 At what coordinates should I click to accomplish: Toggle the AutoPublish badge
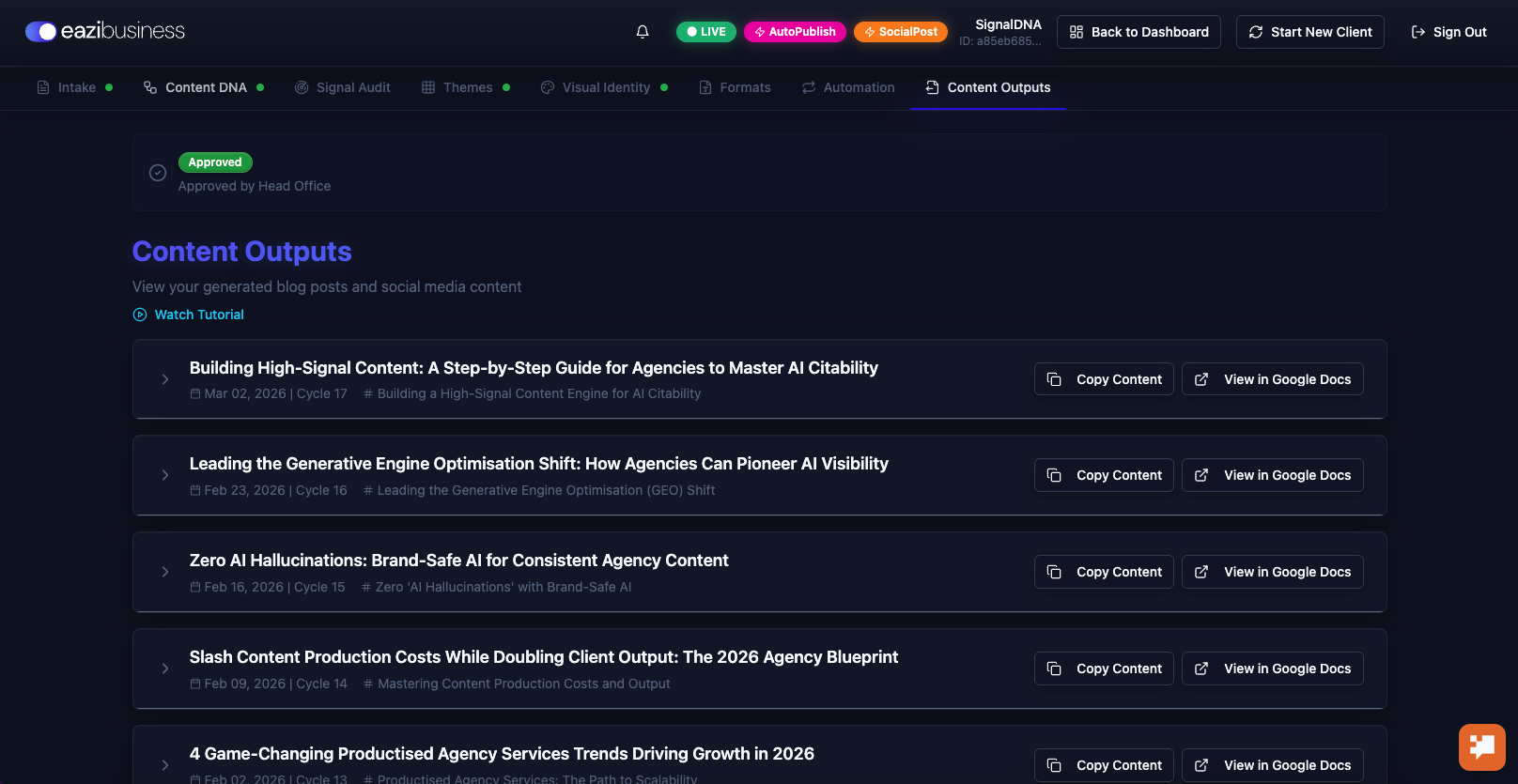pyautogui.click(x=795, y=32)
